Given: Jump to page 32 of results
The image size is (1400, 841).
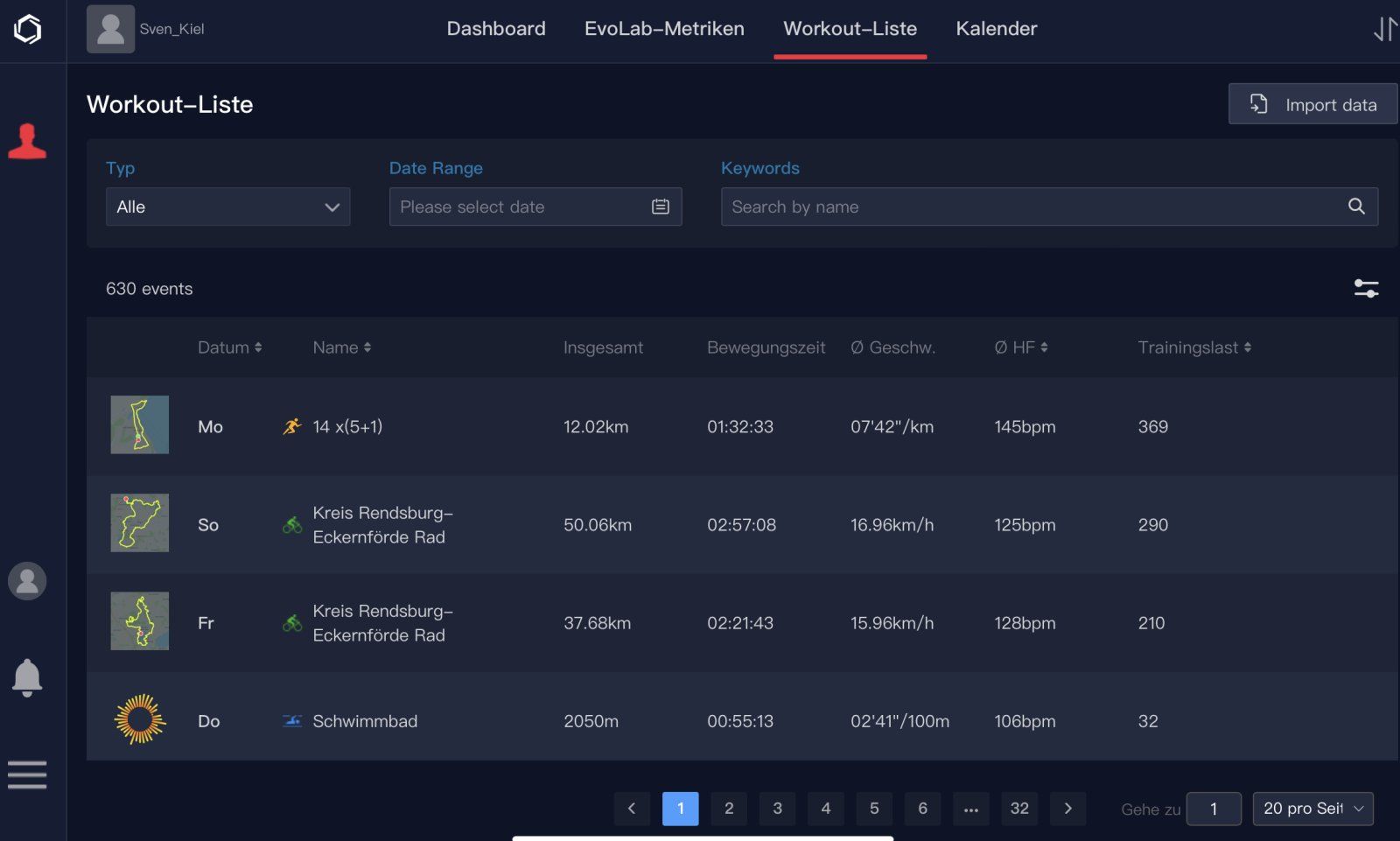Looking at the screenshot, I should [1019, 809].
